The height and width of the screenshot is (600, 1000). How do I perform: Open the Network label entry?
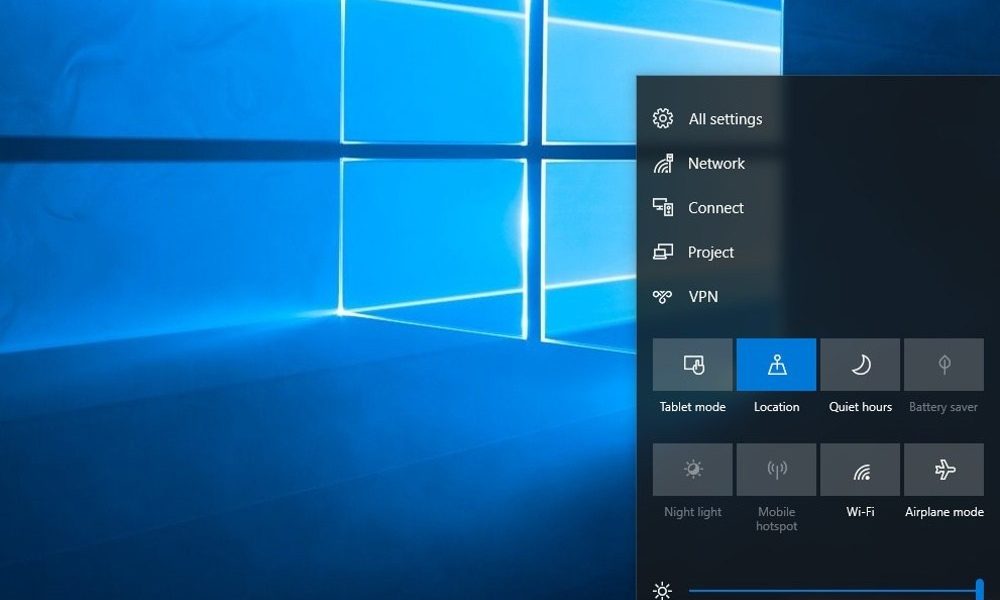pyautogui.click(x=716, y=163)
